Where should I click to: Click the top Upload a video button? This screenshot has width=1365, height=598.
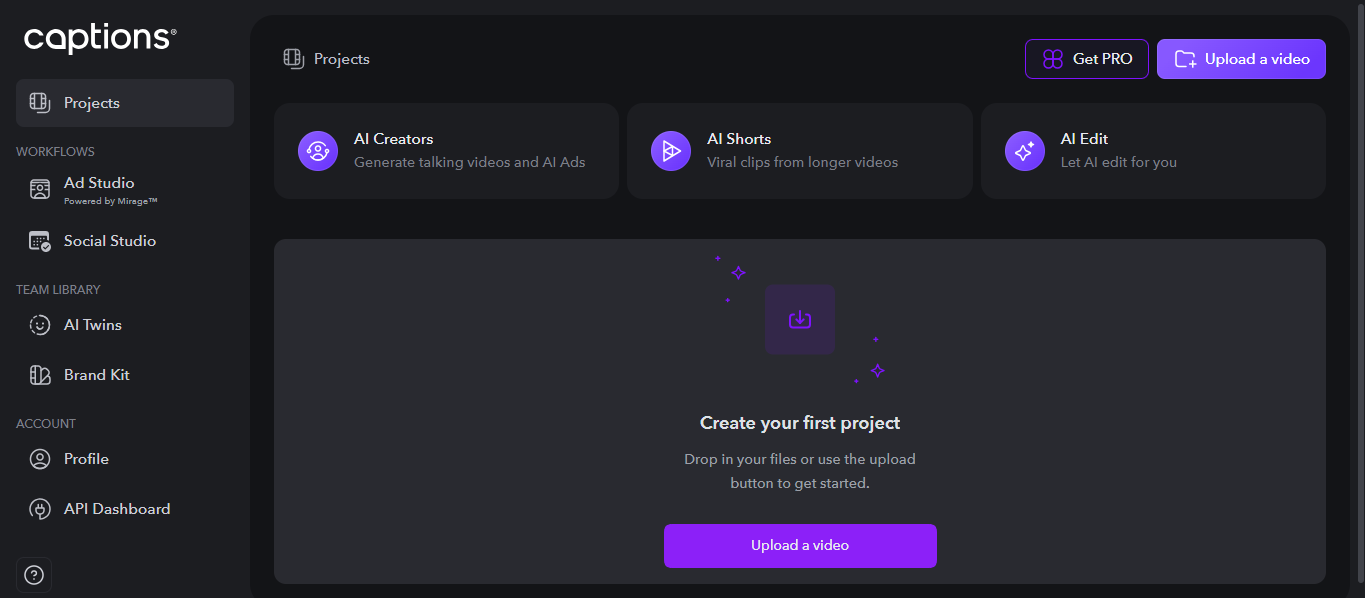coord(1241,59)
